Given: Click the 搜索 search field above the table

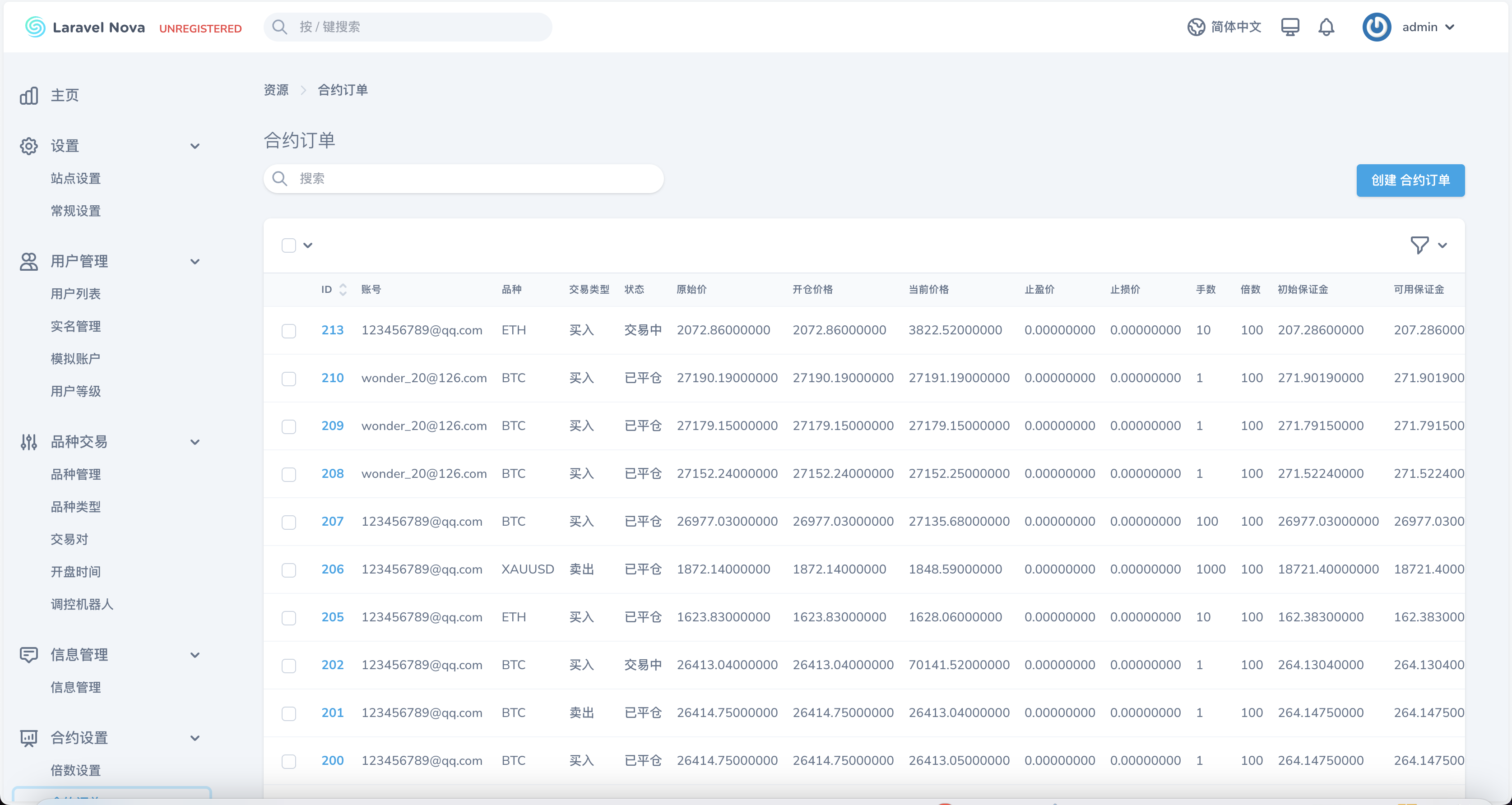Looking at the screenshot, I should (464, 178).
